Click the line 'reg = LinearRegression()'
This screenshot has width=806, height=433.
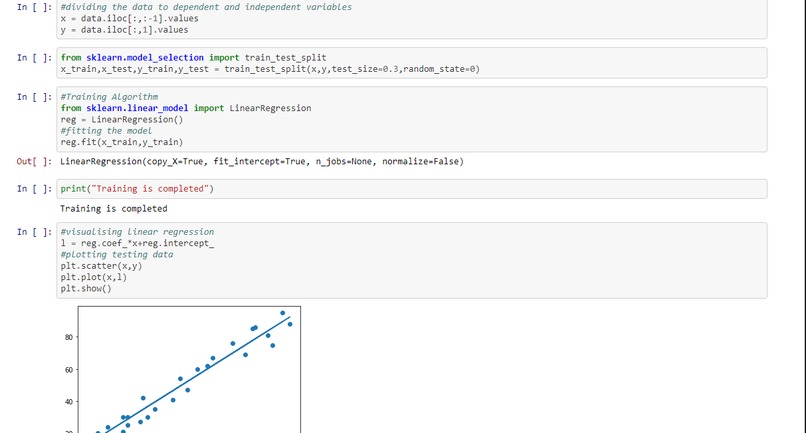[x=122, y=119]
